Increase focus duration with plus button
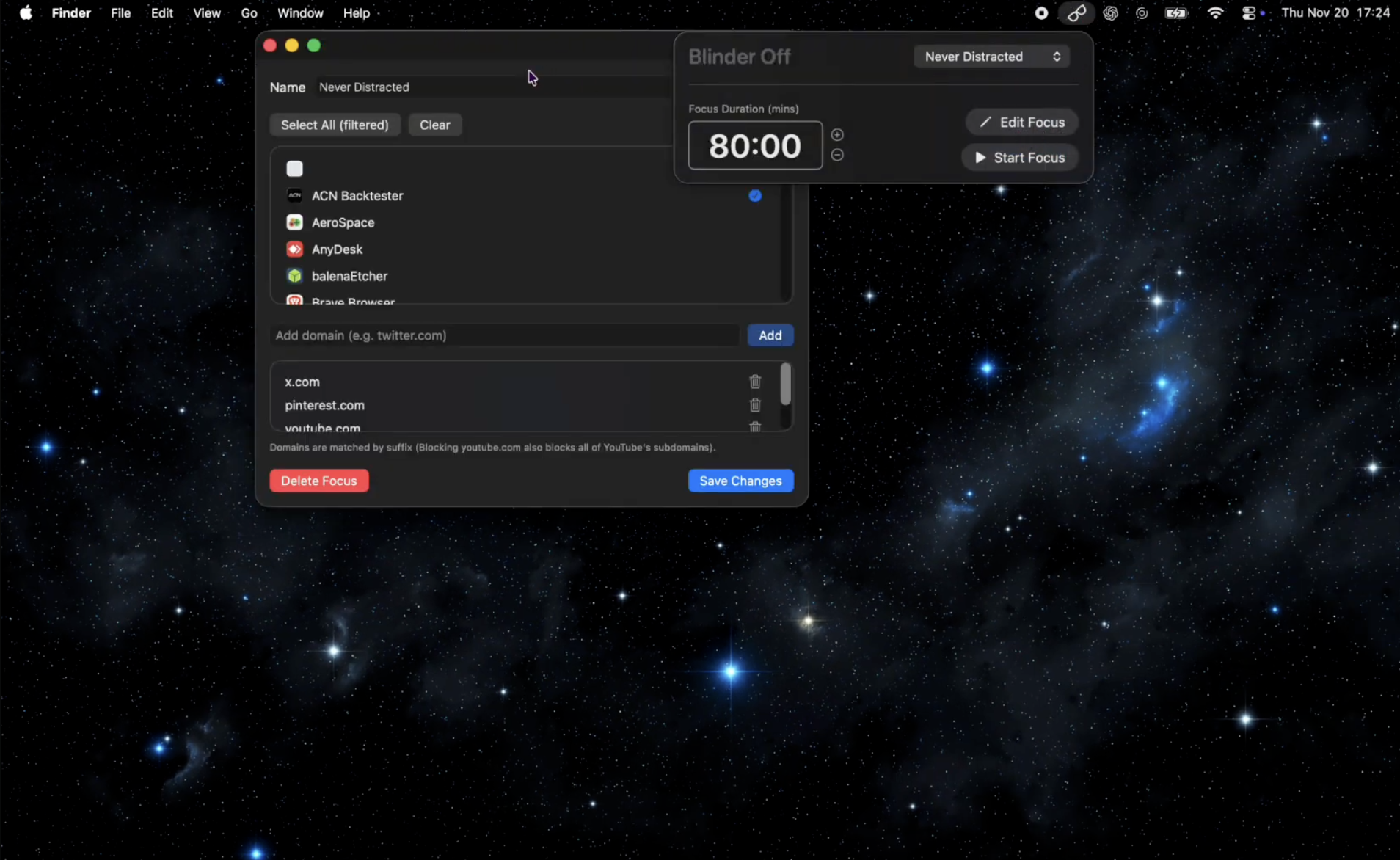The height and width of the screenshot is (860, 1400). tap(837, 135)
